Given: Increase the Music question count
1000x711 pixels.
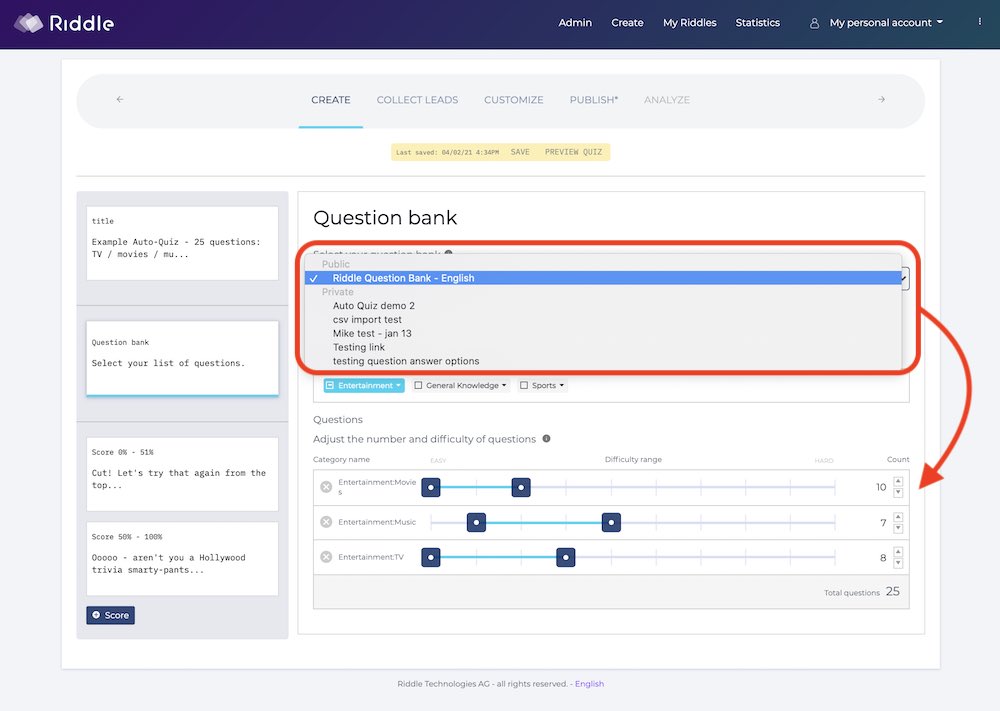Looking at the screenshot, I should (x=898, y=517).
